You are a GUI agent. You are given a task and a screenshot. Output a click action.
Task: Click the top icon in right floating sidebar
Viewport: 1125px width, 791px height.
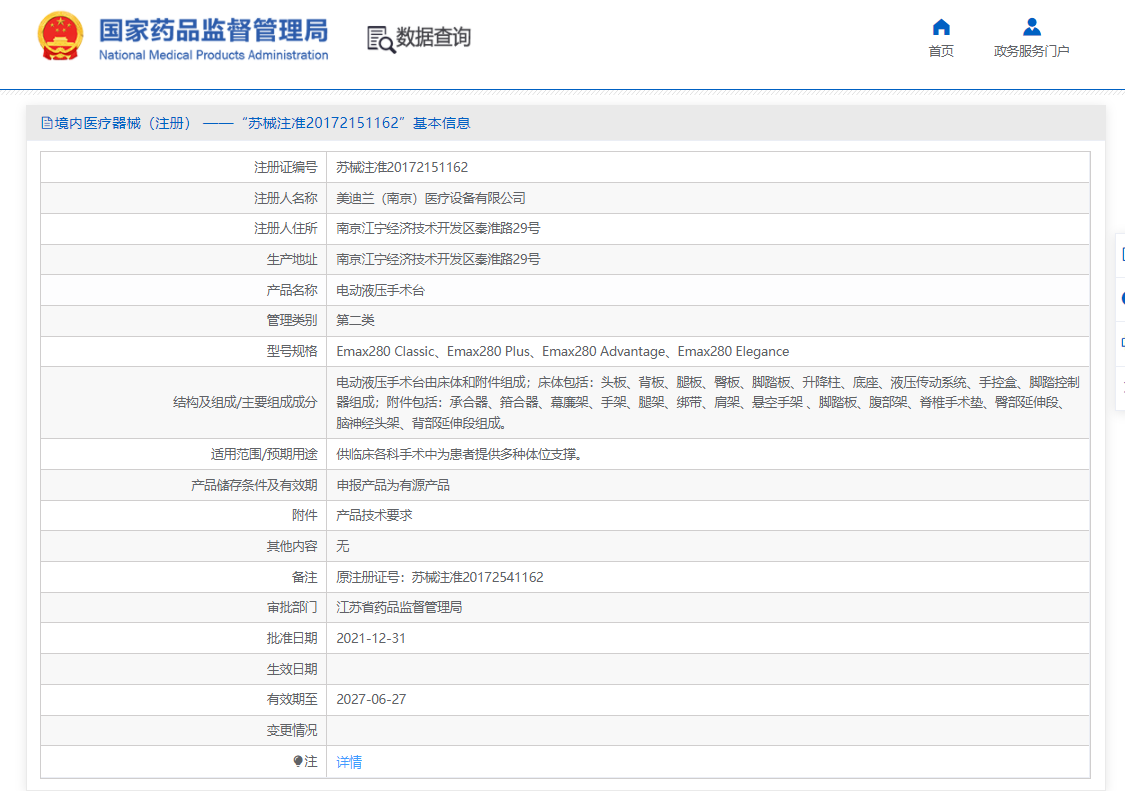pos(1121,255)
